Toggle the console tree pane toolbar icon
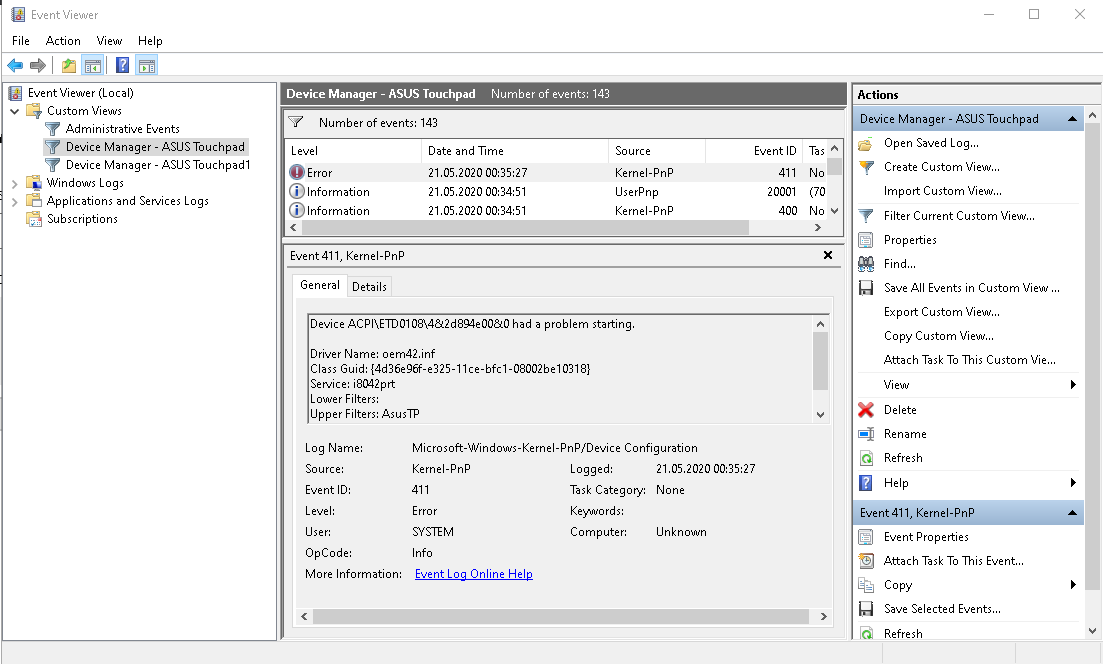Viewport: 1103px width, 664px height. [x=93, y=65]
